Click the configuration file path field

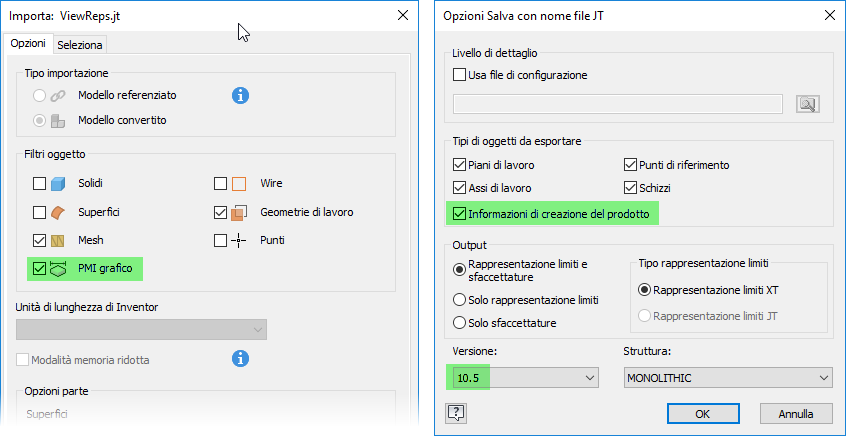coord(617,104)
